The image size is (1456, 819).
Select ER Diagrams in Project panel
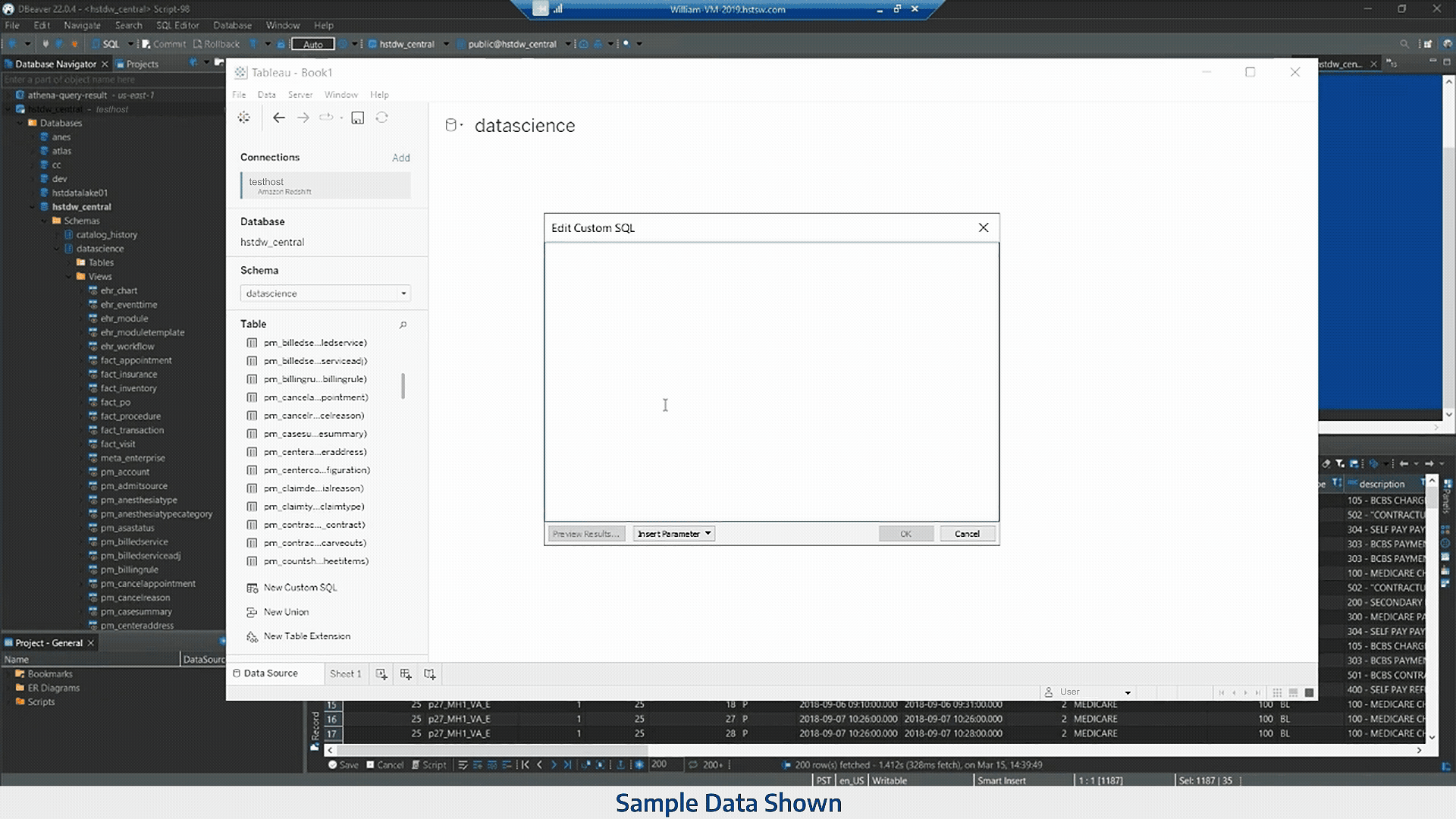pos(53,688)
